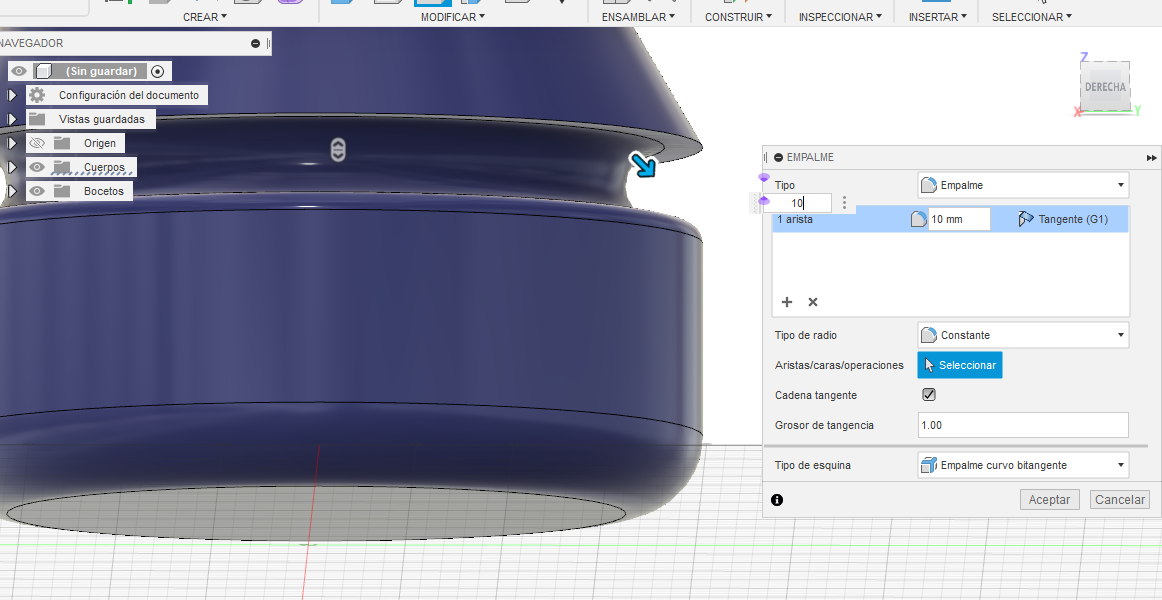1162x600 pixels.
Task: Open the three-dots options beside radius input
Action: point(844,203)
